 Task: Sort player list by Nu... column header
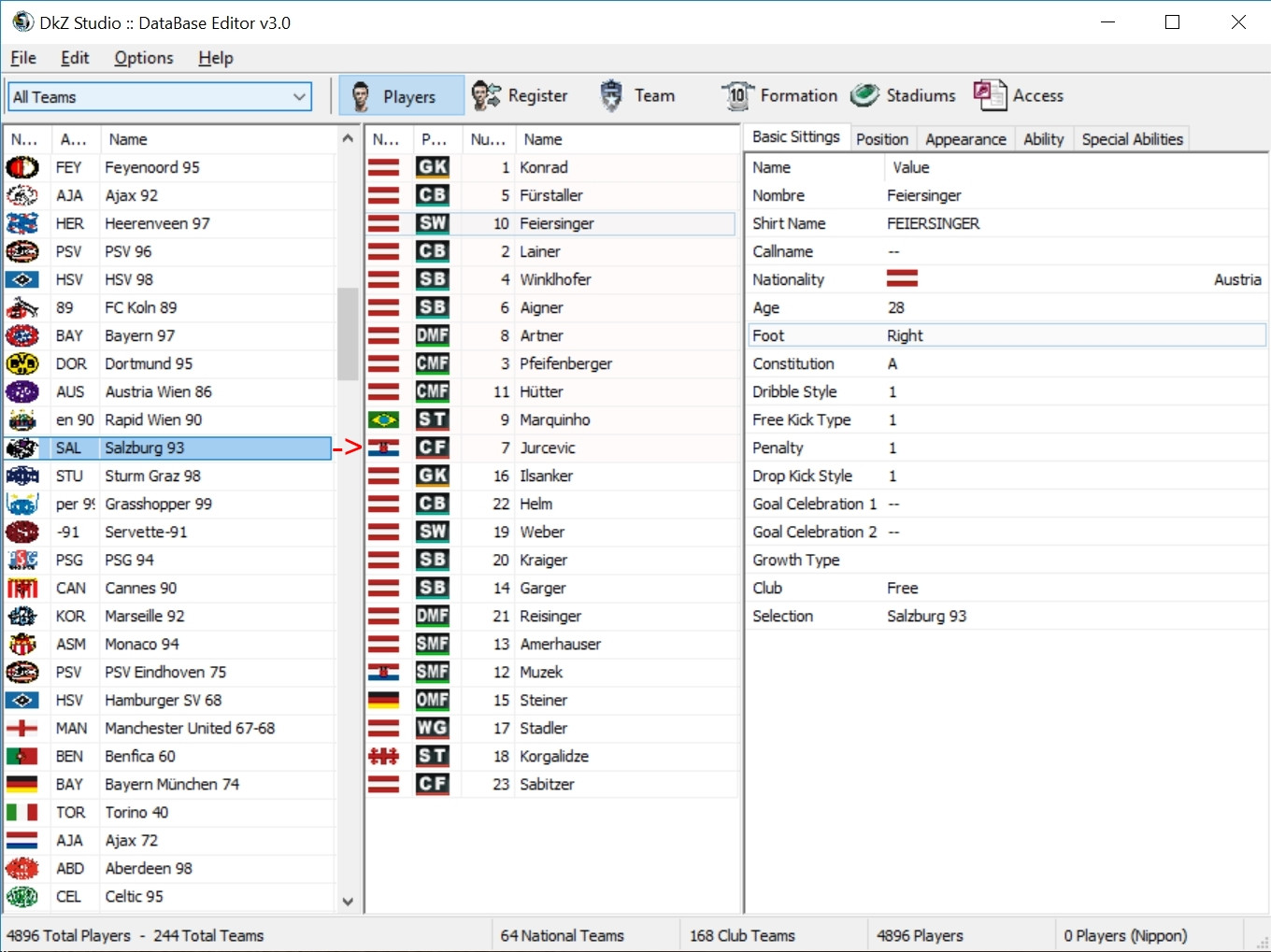[x=488, y=139]
